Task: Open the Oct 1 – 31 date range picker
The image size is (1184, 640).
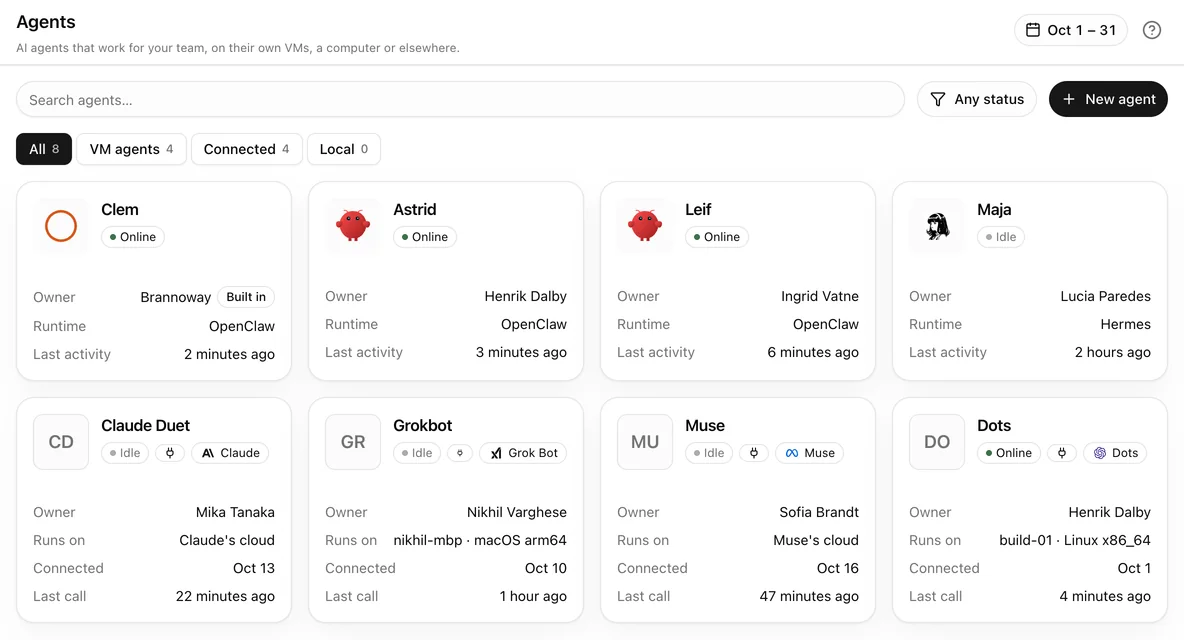Action: (x=1071, y=30)
